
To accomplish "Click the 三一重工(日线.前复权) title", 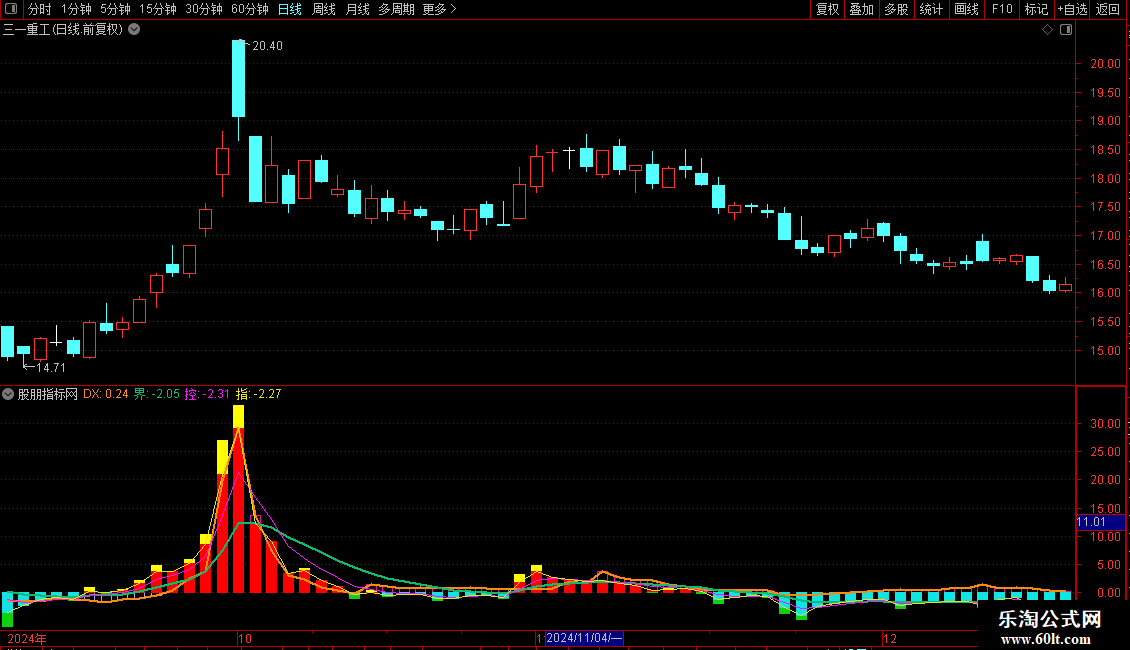I will [x=63, y=30].
